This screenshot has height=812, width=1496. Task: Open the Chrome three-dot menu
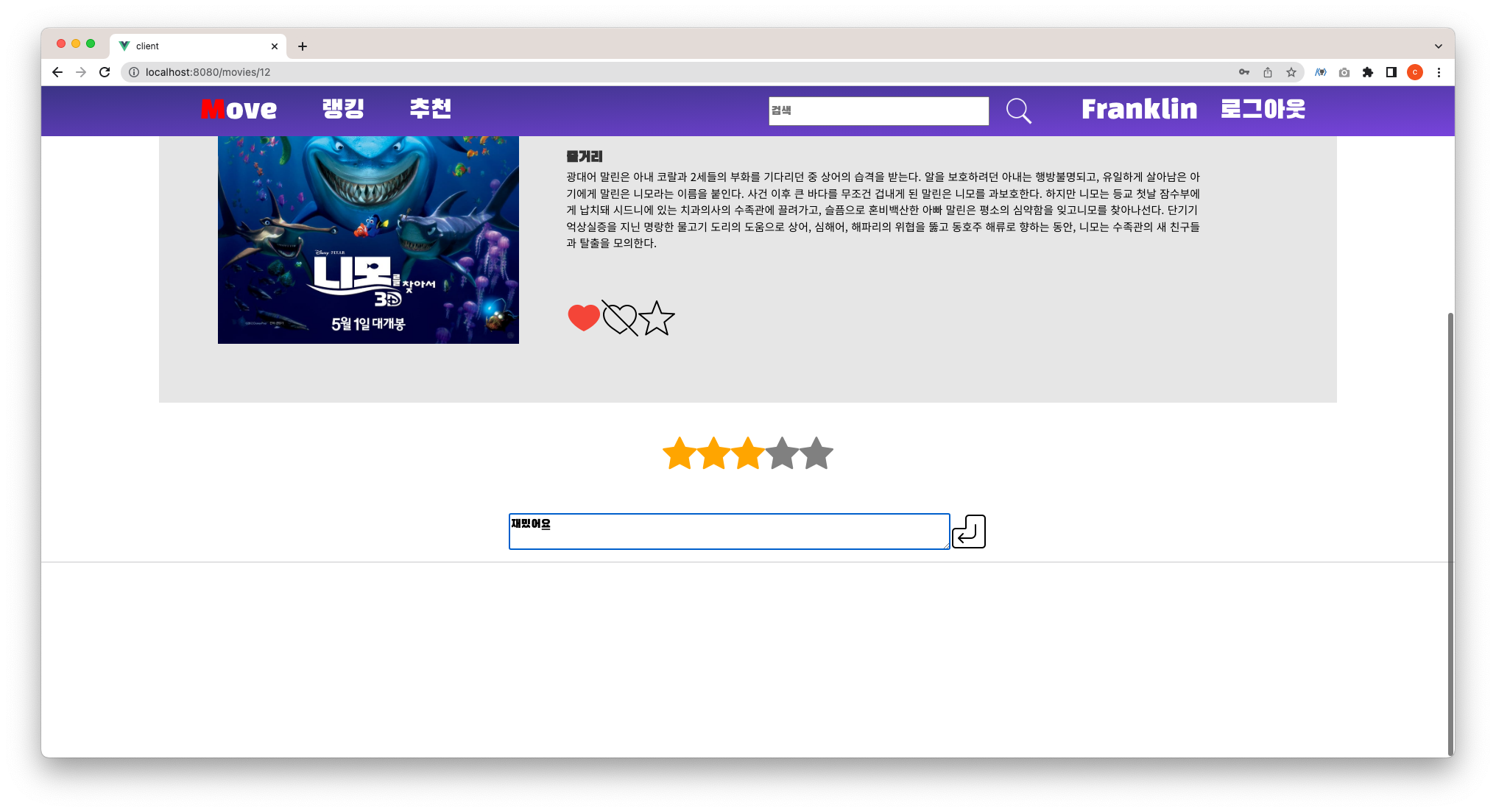[x=1439, y=72]
